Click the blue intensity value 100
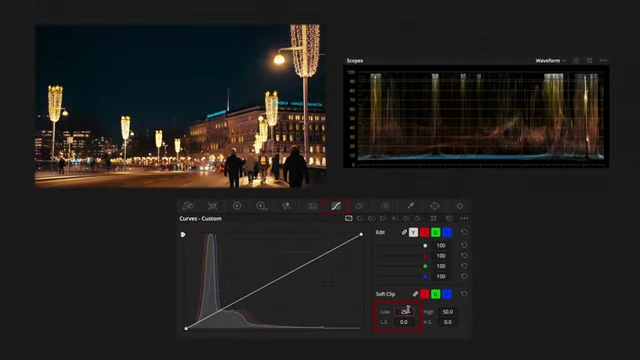 (x=441, y=276)
